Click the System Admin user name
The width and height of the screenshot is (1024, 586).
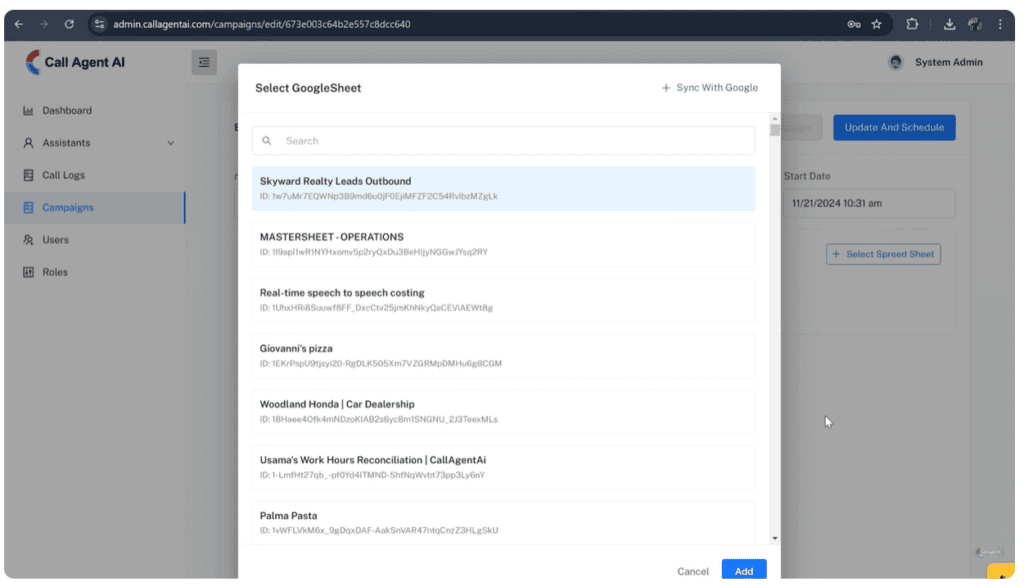click(x=948, y=62)
